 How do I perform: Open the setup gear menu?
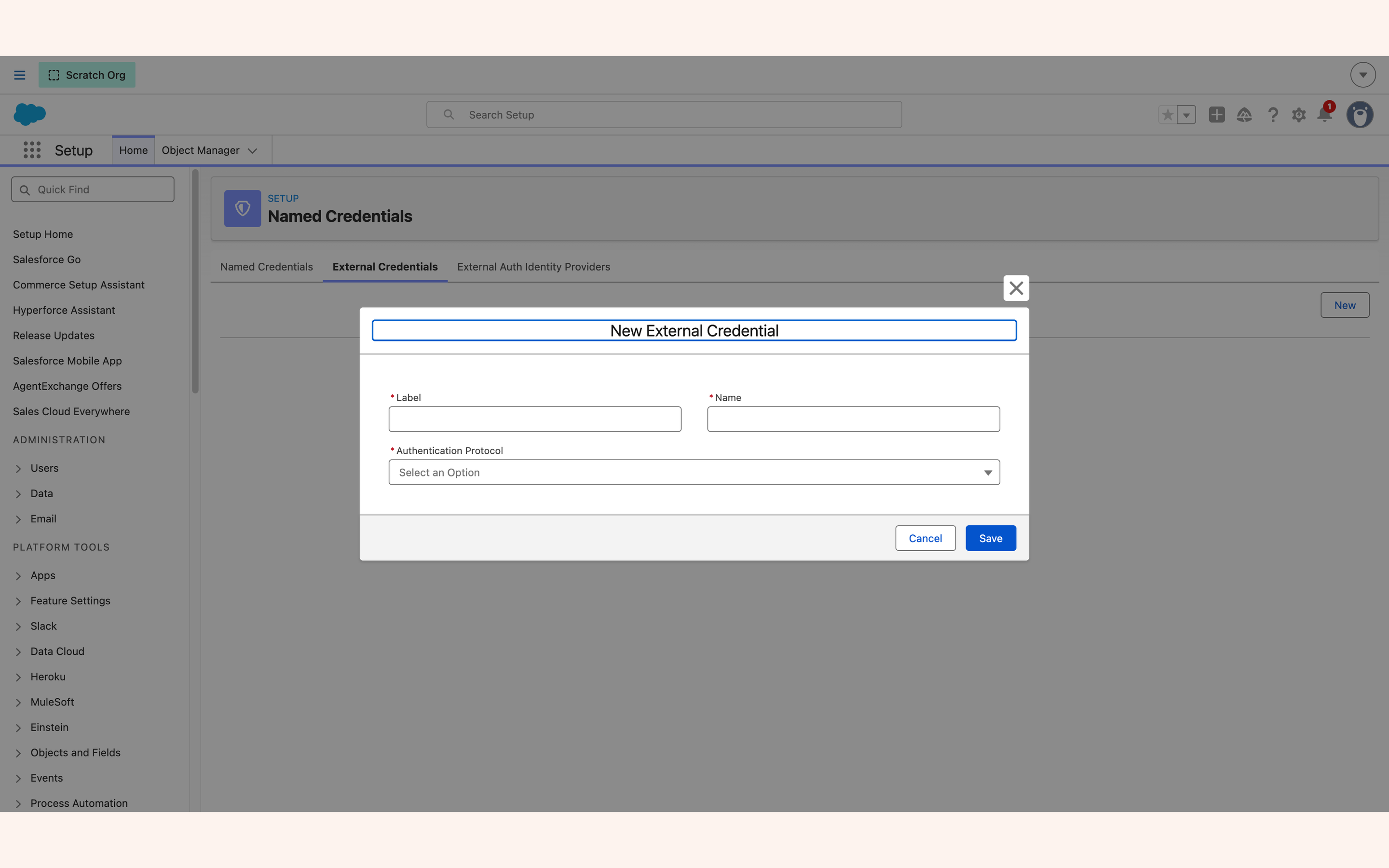(x=1298, y=115)
